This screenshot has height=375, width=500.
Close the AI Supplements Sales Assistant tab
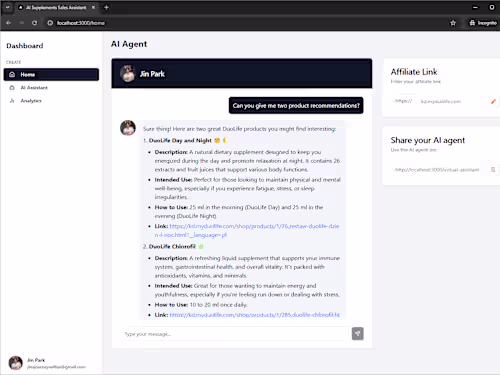pos(93,7)
